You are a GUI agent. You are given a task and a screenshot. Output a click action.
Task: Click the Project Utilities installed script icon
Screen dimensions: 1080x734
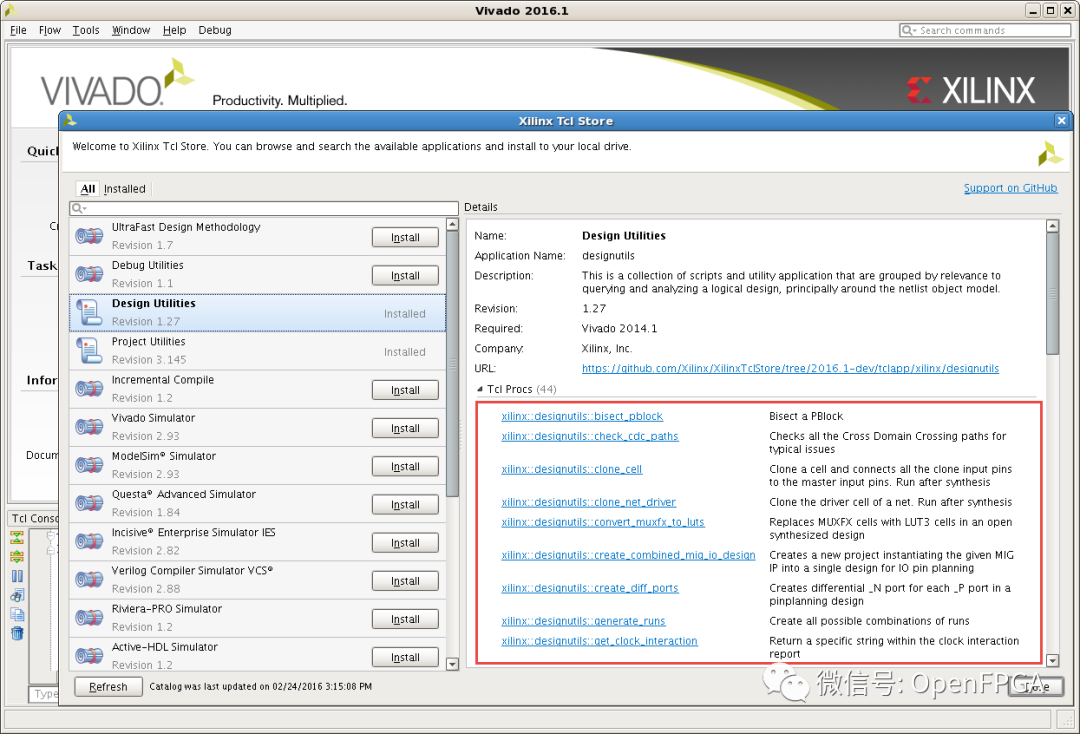click(90, 350)
